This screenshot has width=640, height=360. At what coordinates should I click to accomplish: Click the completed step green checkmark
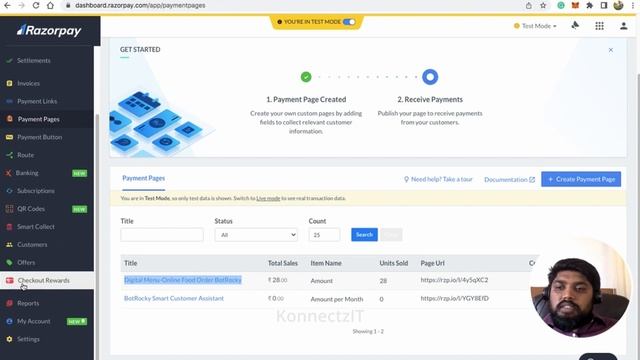[x=306, y=77]
